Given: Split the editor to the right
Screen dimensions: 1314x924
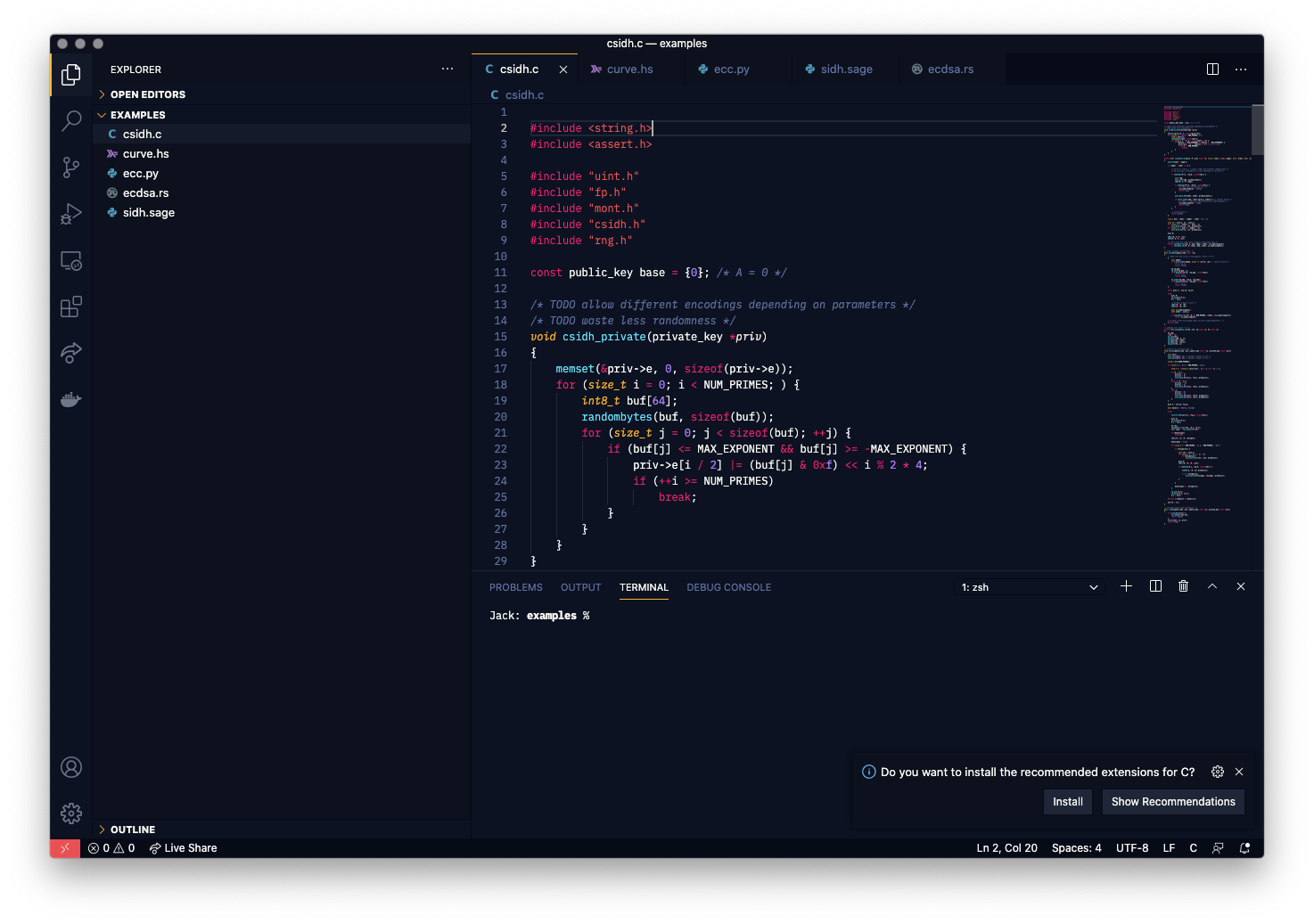Looking at the screenshot, I should 1212,70.
